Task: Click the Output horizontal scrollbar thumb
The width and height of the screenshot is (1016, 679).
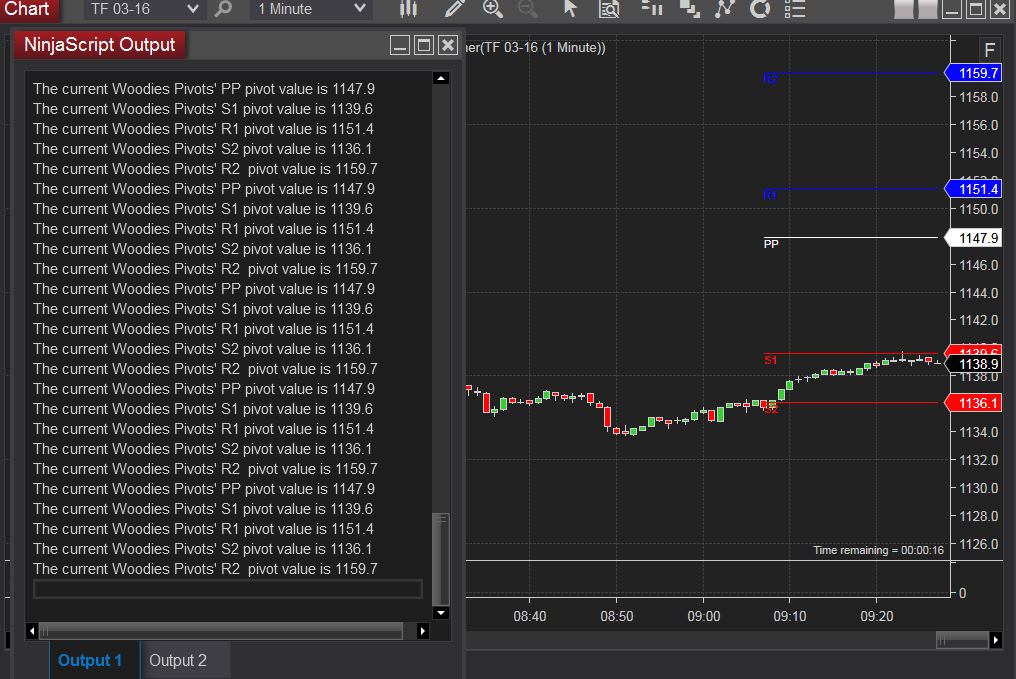Action: pos(221,630)
